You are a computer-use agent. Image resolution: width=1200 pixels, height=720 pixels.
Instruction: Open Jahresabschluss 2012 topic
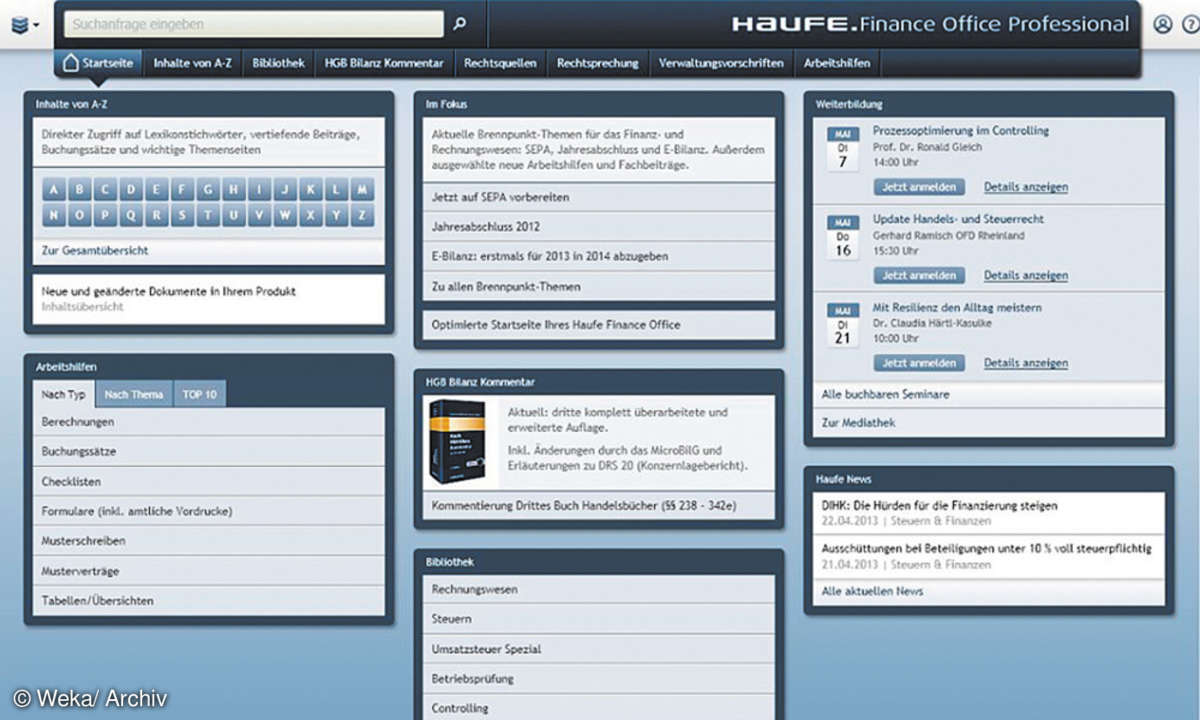[598, 227]
